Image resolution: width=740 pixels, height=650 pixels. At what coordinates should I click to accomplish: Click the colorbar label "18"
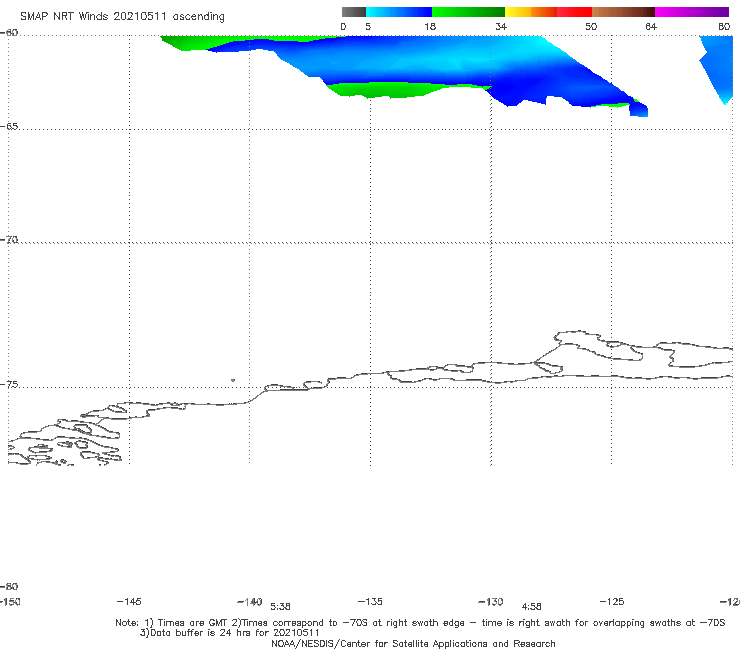430,26
